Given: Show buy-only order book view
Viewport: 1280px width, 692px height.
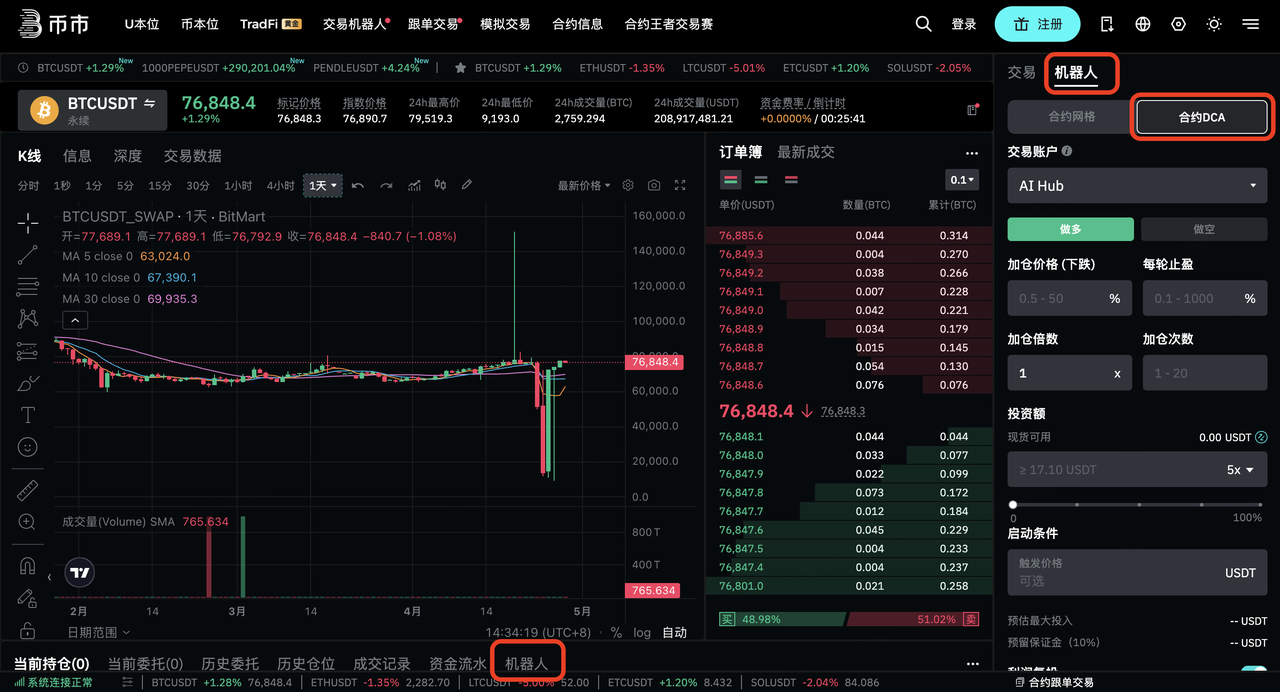Looking at the screenshot, I should point(761,180).
